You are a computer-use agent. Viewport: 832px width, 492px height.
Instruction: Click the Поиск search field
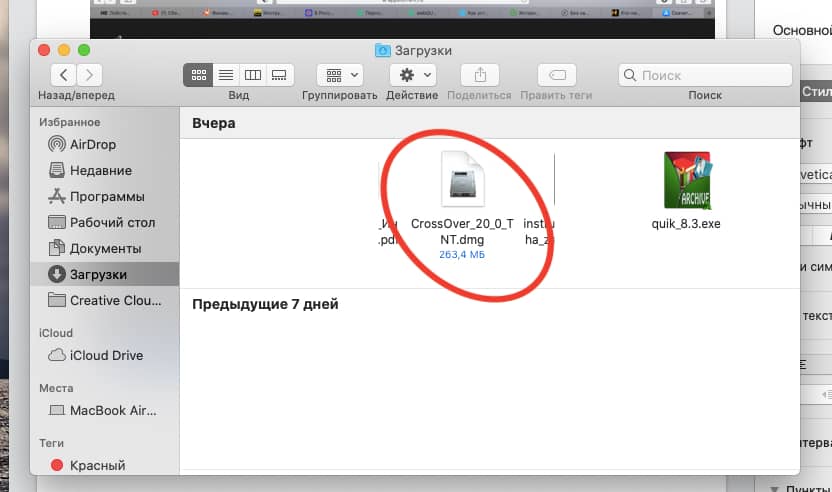point(705,75)
